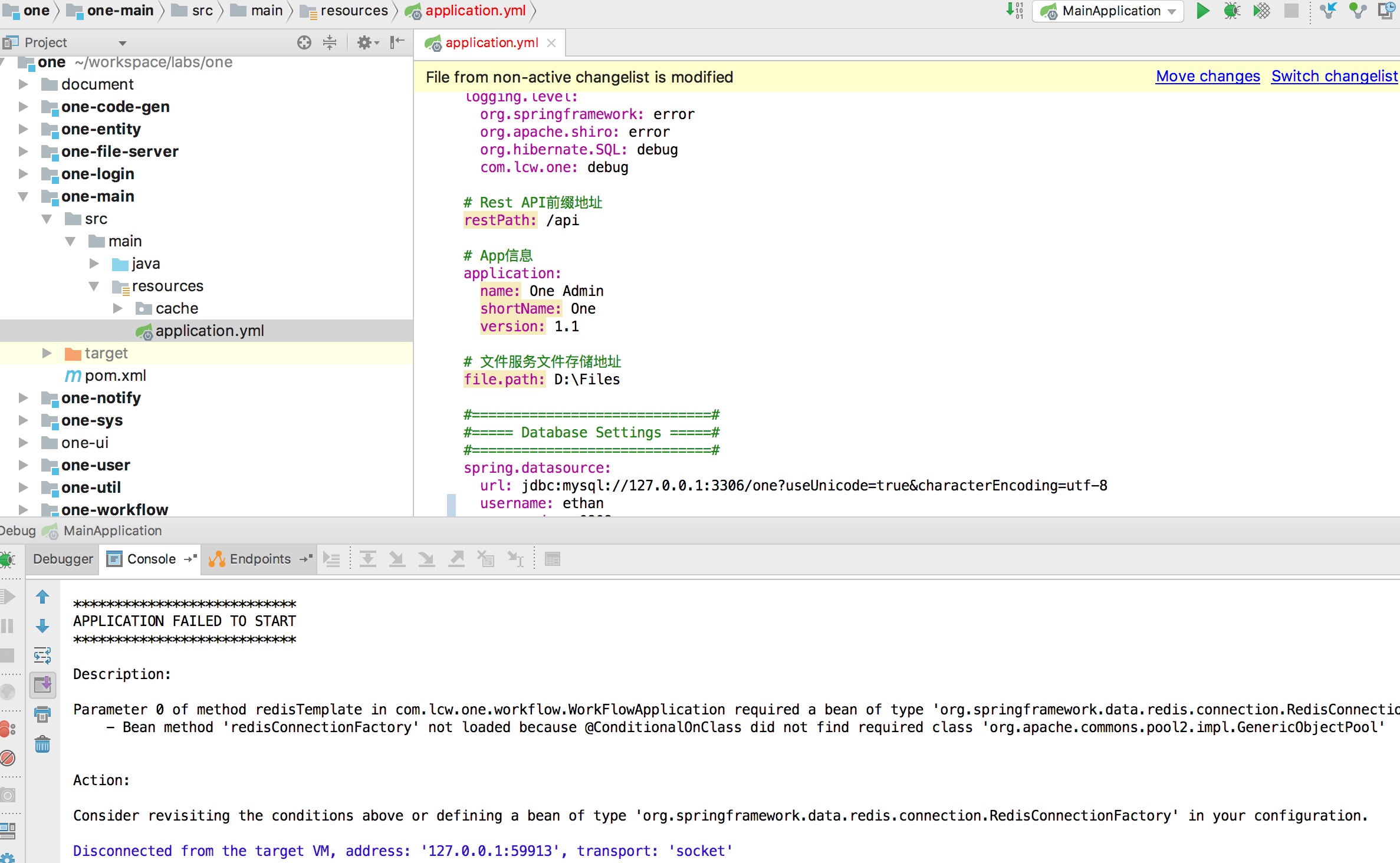This screenshot has width=1400, height=863.
Task: Resume the program from the debug panel
Action: (x=8, y=597)
